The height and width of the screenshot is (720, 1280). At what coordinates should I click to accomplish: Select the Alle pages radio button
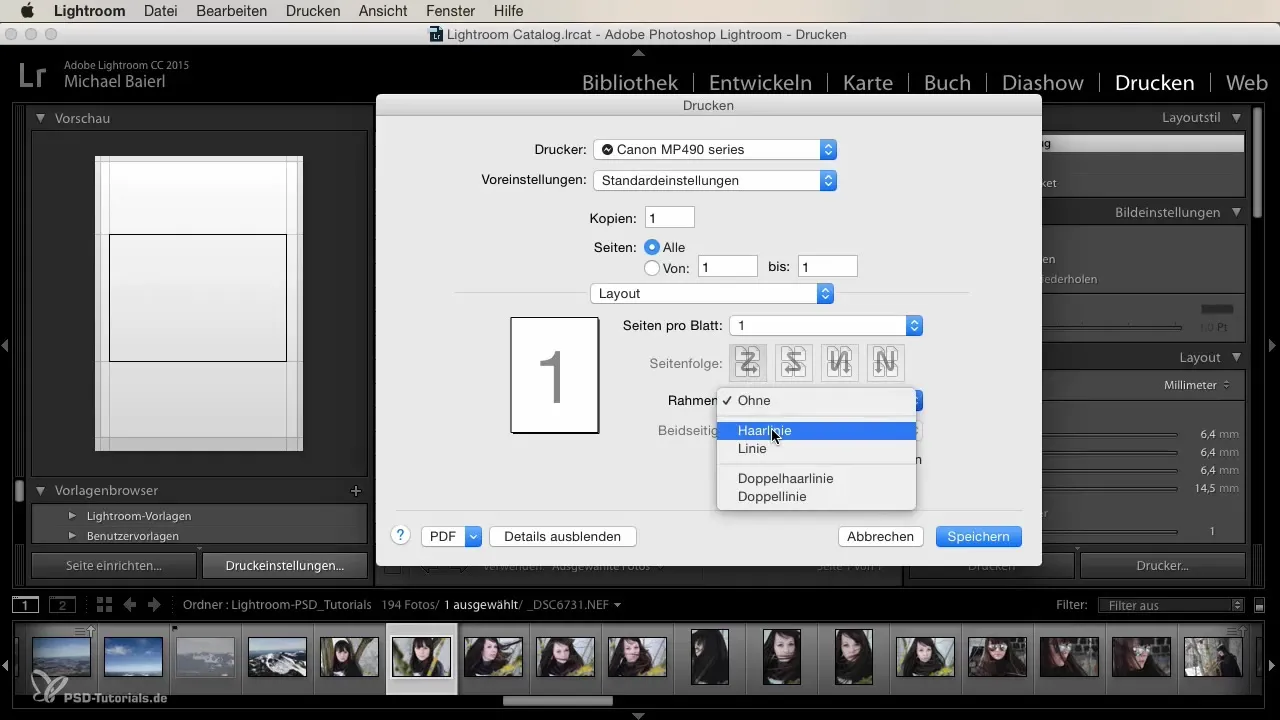pos(652,247)
